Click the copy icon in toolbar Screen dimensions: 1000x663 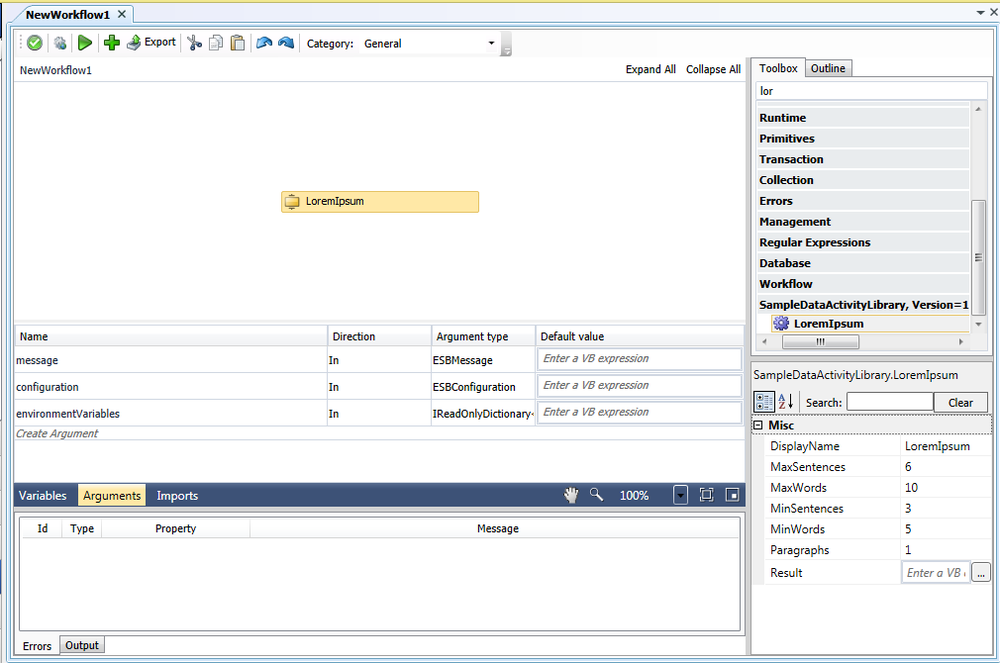[216, 43]
